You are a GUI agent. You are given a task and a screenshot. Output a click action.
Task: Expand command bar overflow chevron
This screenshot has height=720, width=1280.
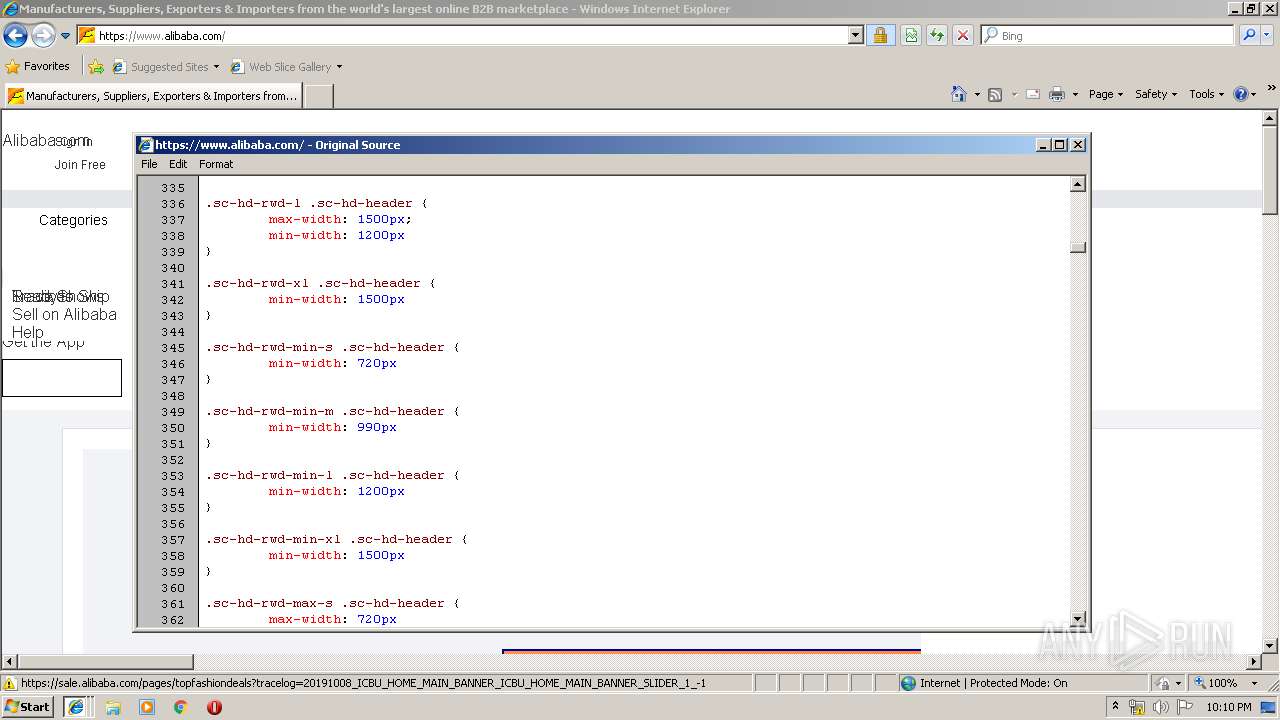pyautogui.click(x=1272, y=89)
